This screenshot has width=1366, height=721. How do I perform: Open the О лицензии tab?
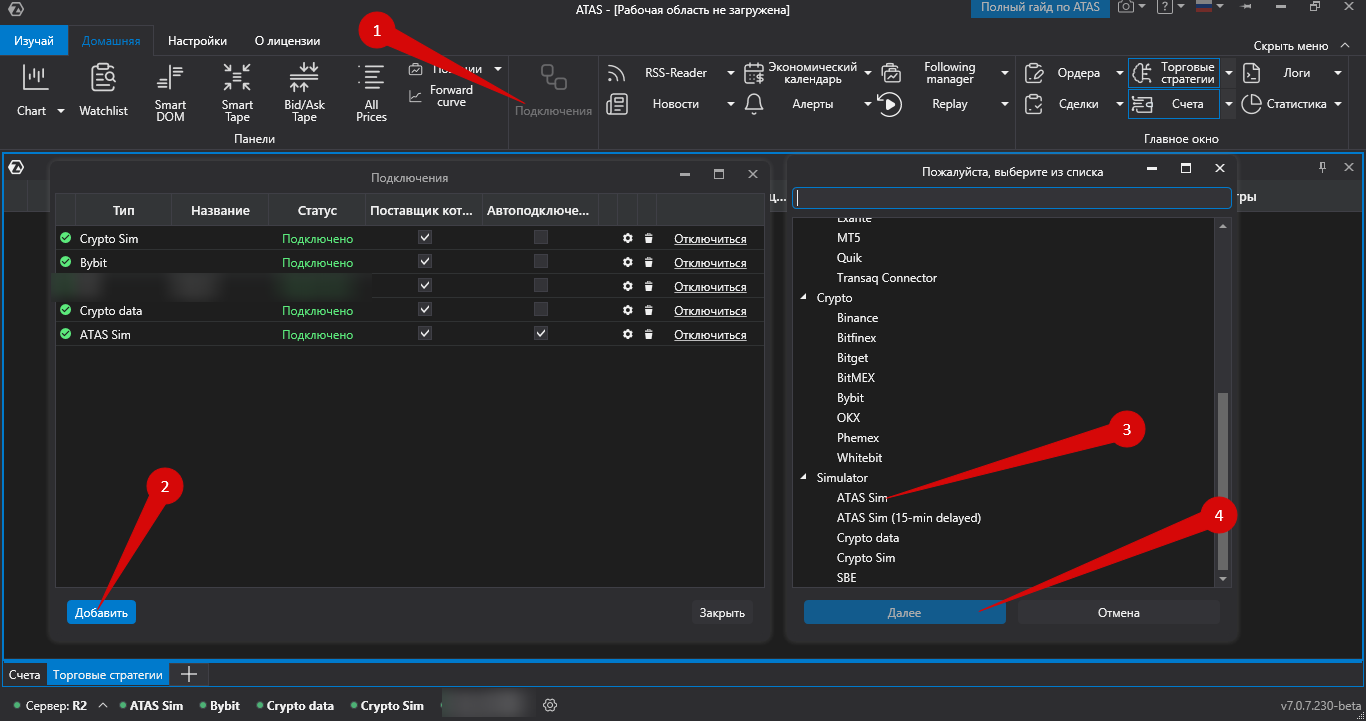(287, 41)
